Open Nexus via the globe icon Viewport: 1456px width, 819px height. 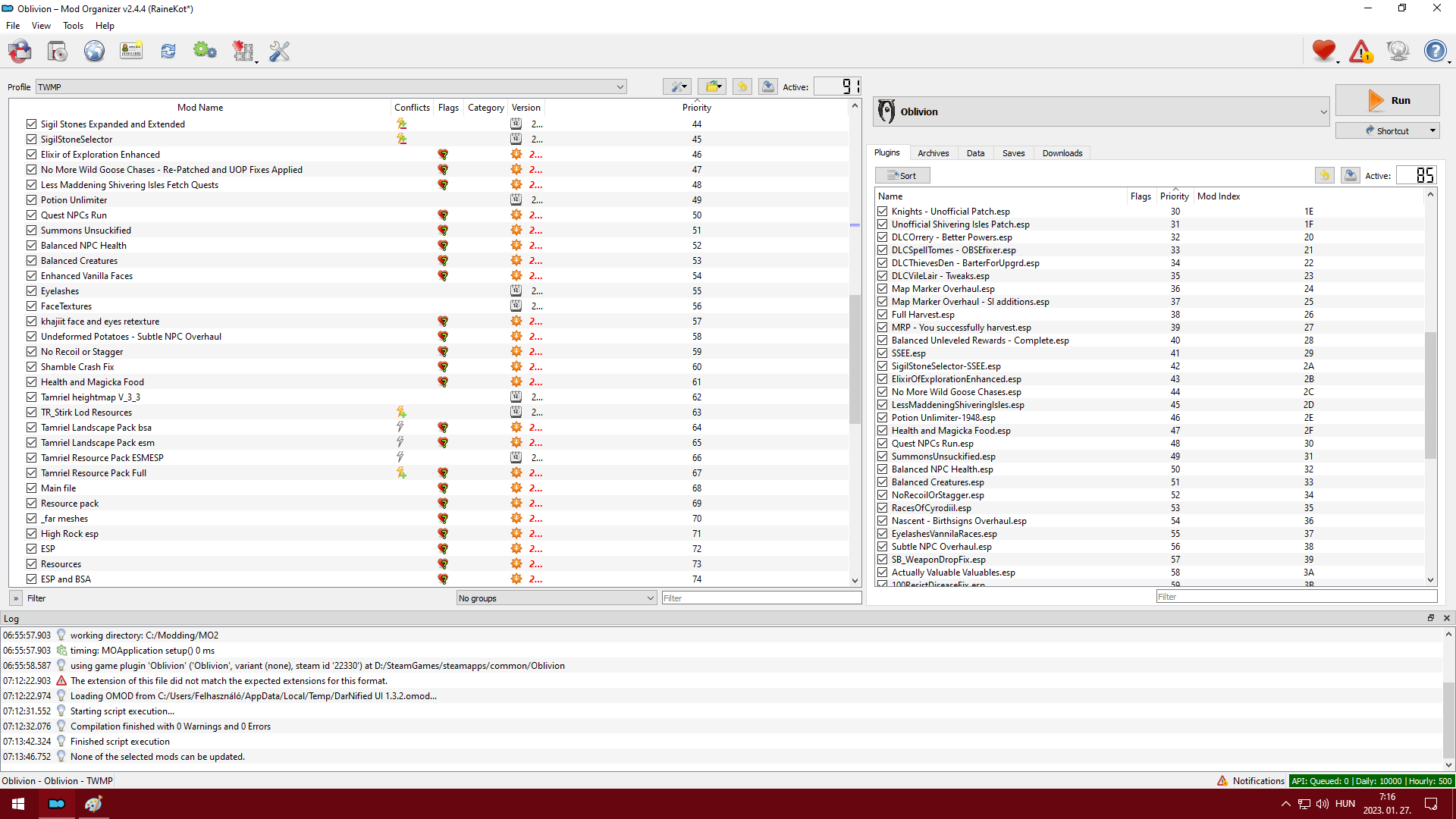pos(94,51)
